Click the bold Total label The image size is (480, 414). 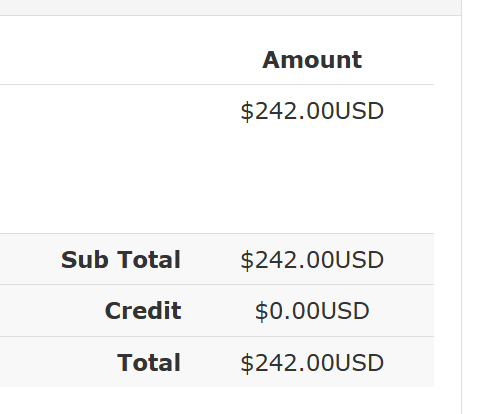(149, 362)
